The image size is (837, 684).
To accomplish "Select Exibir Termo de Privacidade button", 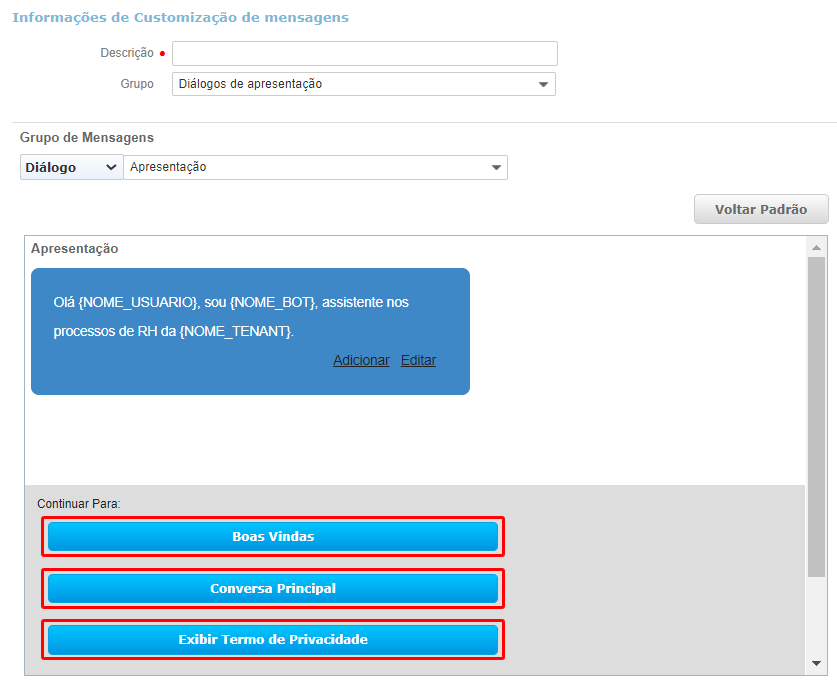I will tap(273, 639).
